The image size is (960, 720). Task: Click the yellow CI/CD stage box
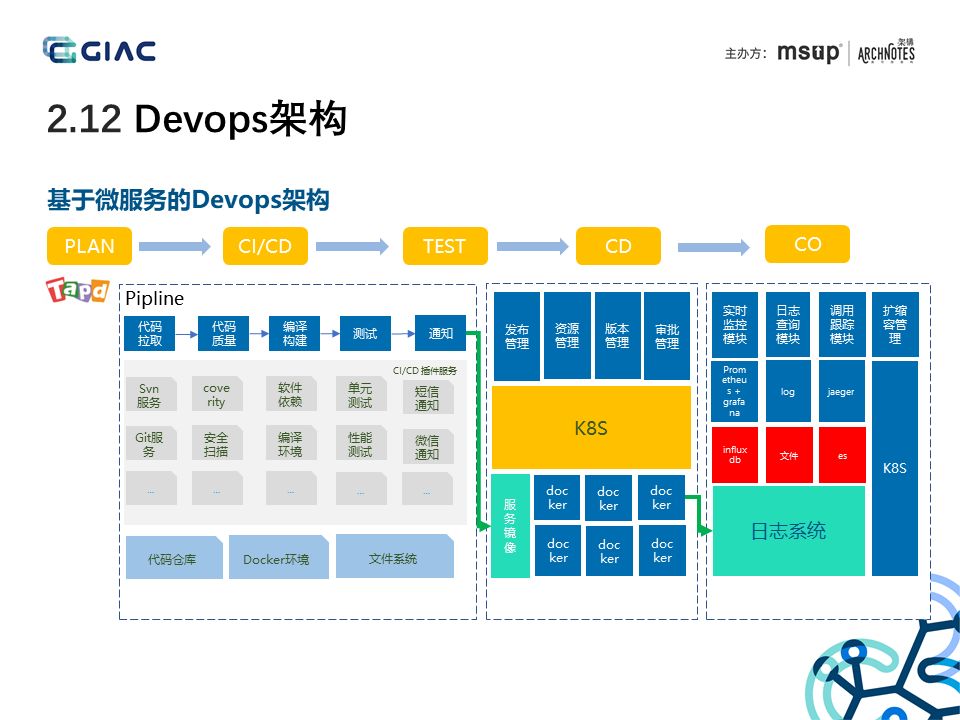[x=265, y=246]
